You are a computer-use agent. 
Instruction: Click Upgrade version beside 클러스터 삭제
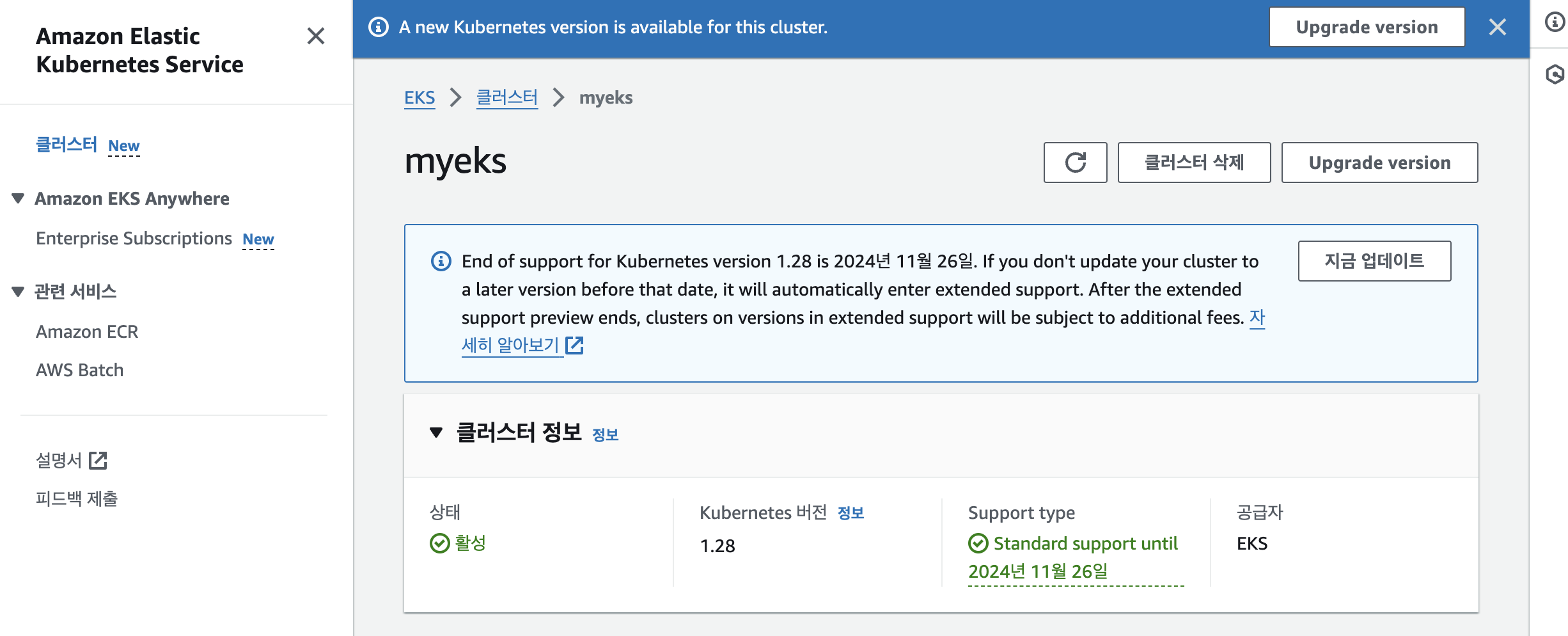(1379, 163)
